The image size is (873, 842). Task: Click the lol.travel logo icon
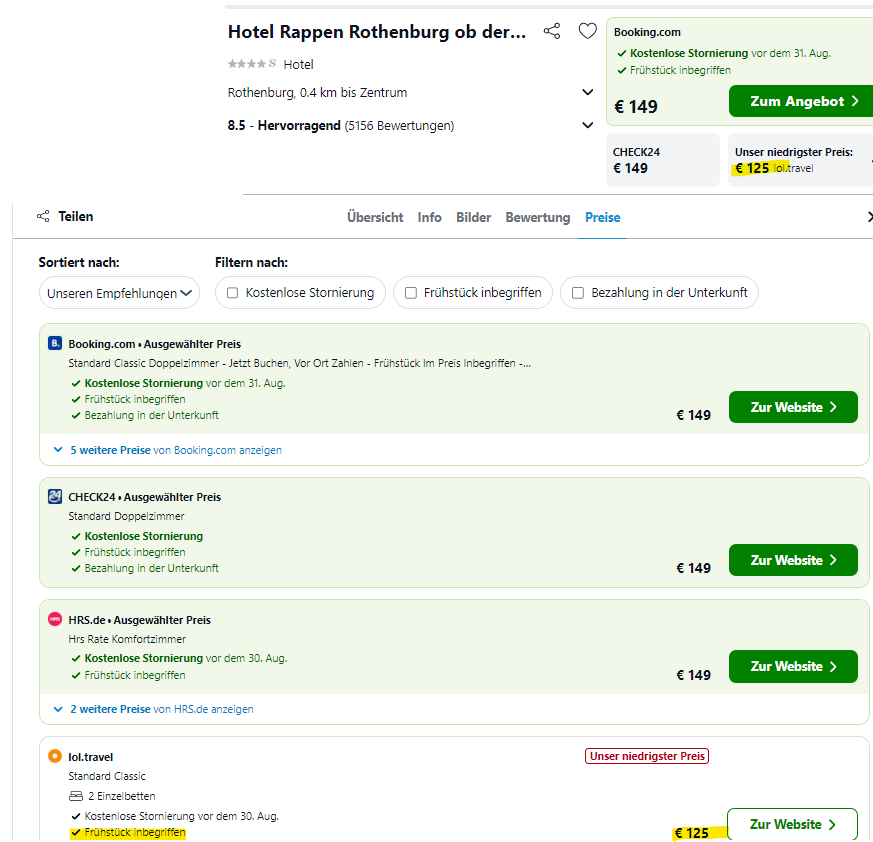pyautogui.click(x=55, y=757)
